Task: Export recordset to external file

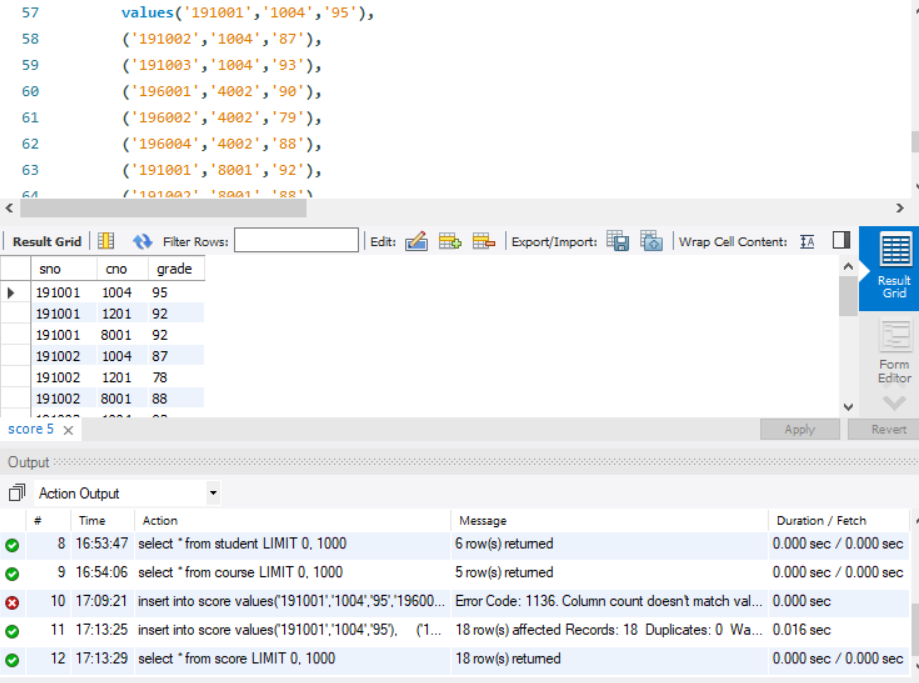Action: pyautogui.click(x=618, y=241)
